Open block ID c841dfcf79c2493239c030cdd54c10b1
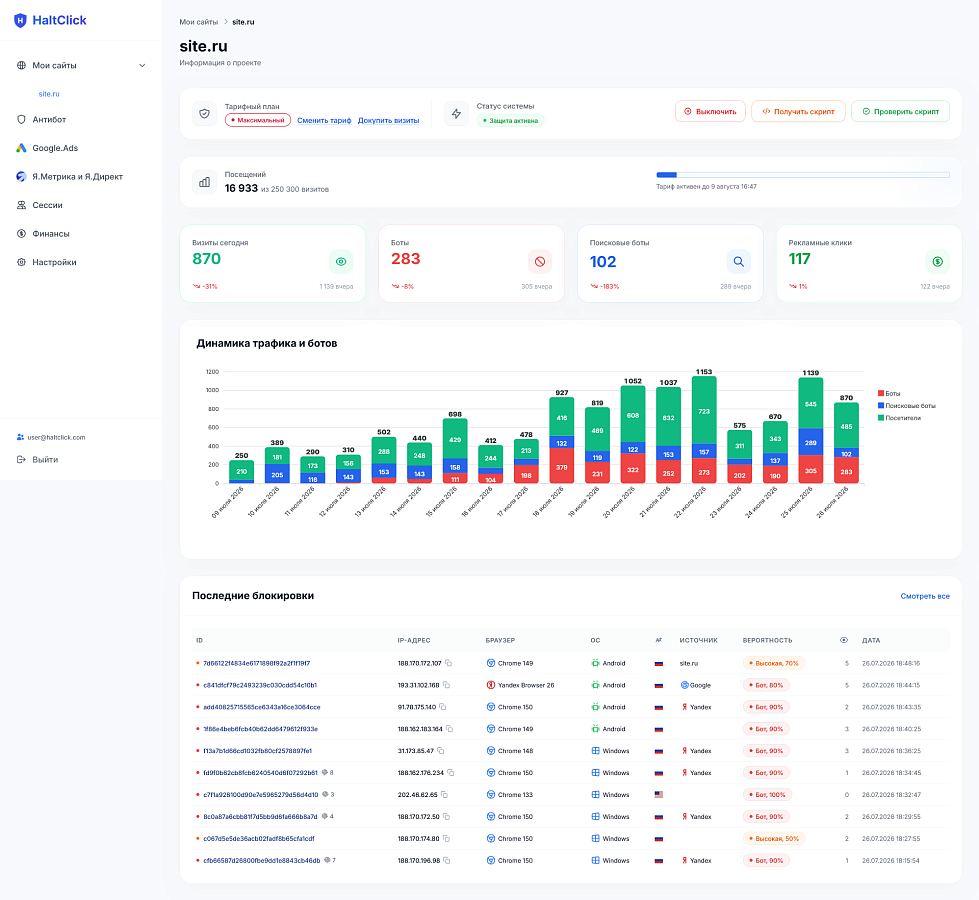979x900 pixels. pos(260,685)
